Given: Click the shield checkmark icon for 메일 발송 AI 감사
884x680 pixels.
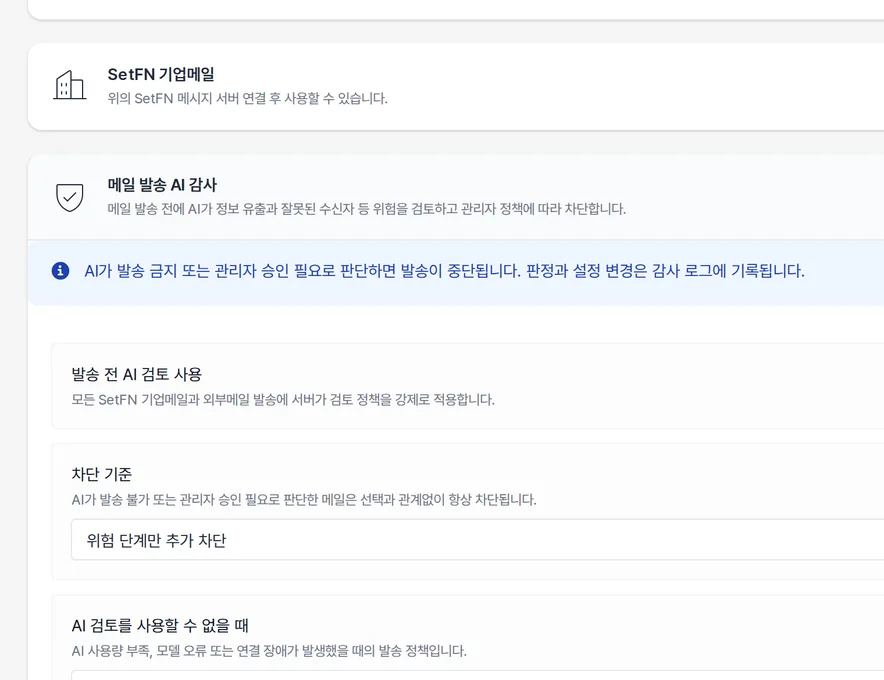Looking at the screenshot, I should coord(70,197).
